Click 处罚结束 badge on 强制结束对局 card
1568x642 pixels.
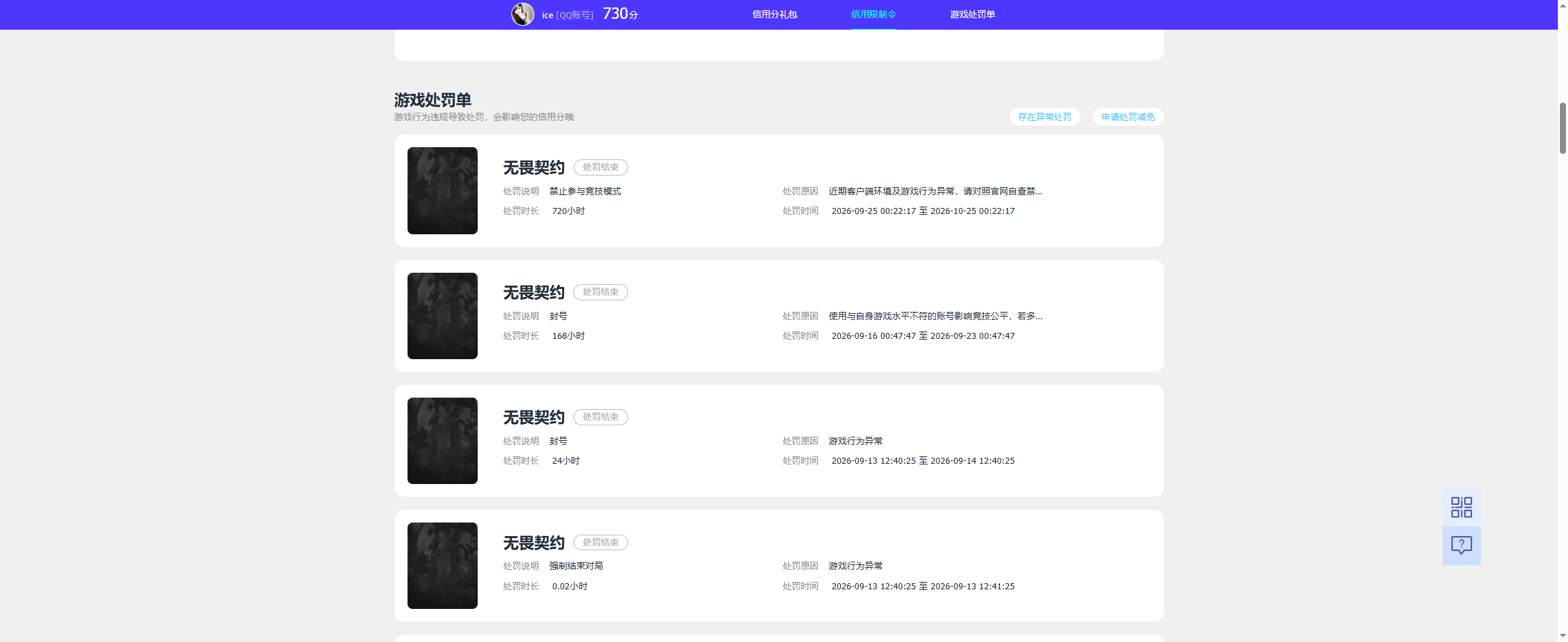pyautogui.click(x=600, y=542)
